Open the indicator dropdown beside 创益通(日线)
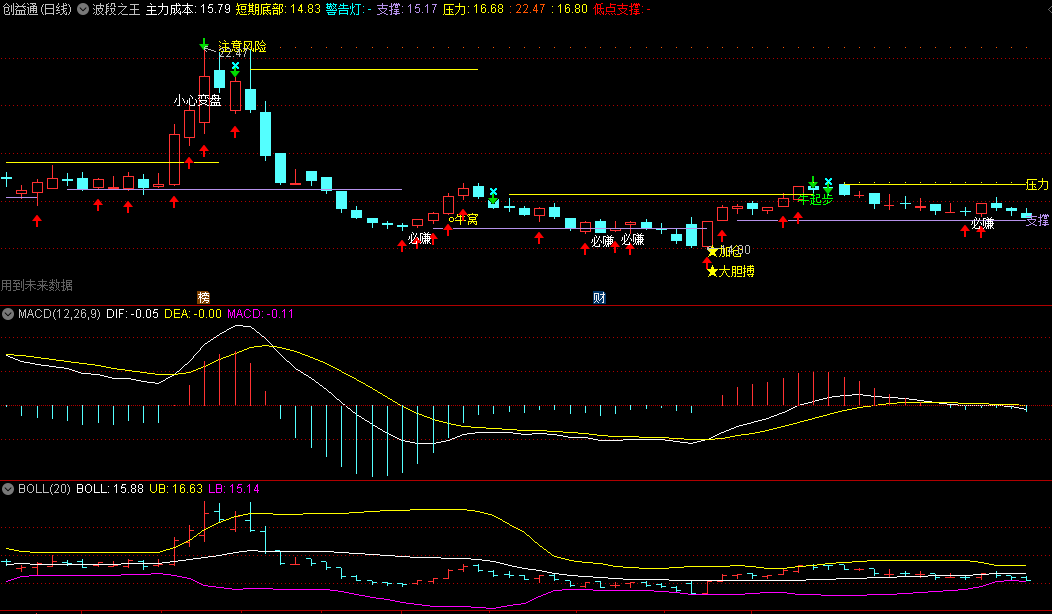The height and width of the screenshot is (614, 1052). coord(83,9)
